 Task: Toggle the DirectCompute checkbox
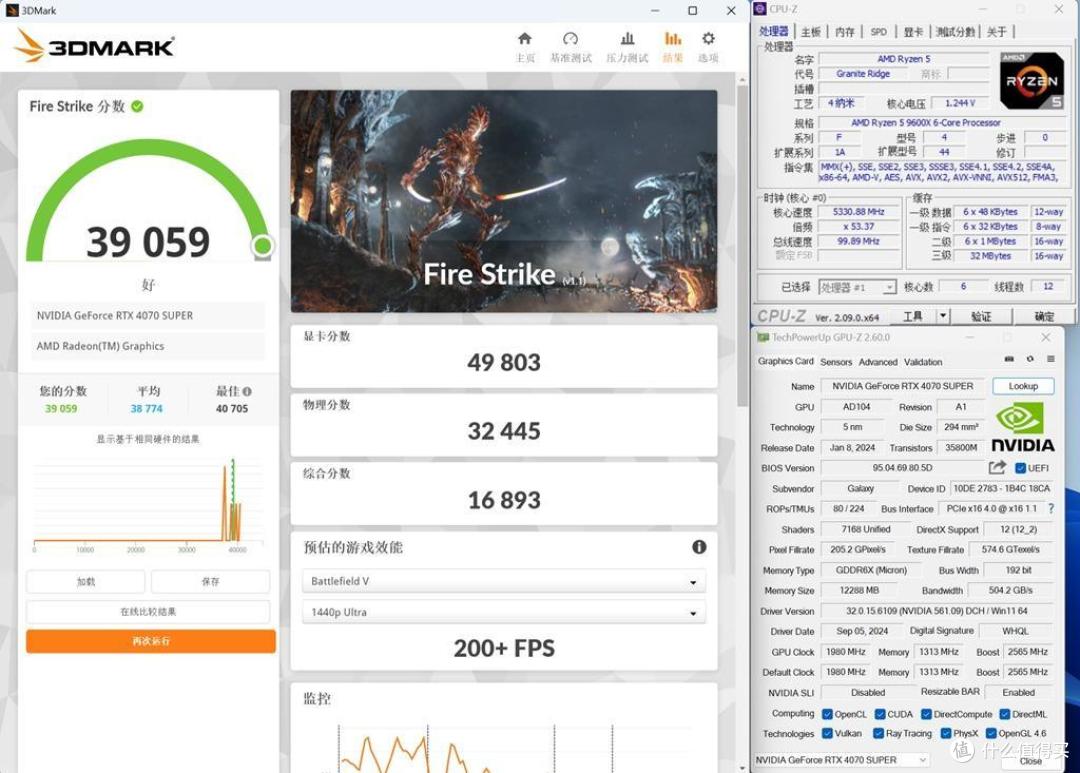(926, 714)
